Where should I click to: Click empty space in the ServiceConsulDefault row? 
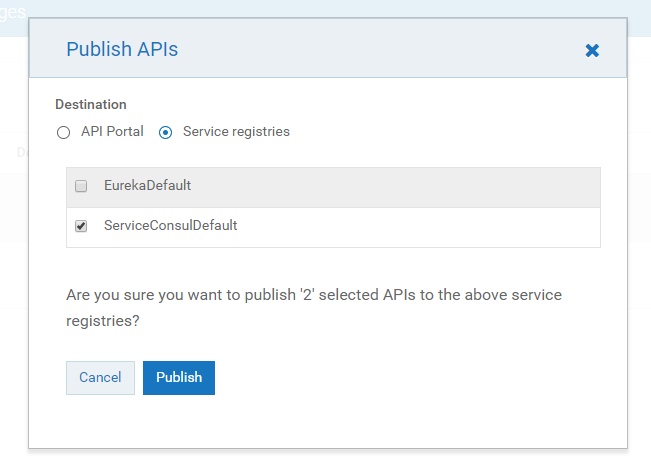point(420,226)
